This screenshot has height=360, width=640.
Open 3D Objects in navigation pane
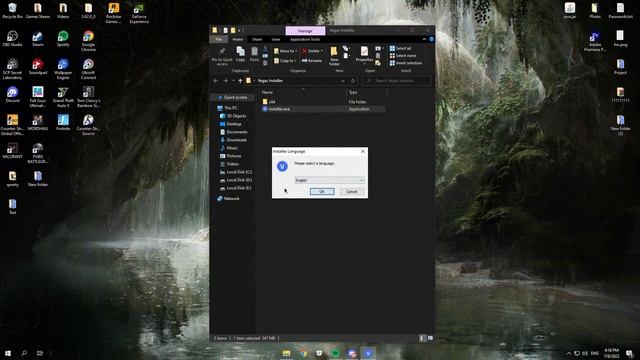pos(233,116)
